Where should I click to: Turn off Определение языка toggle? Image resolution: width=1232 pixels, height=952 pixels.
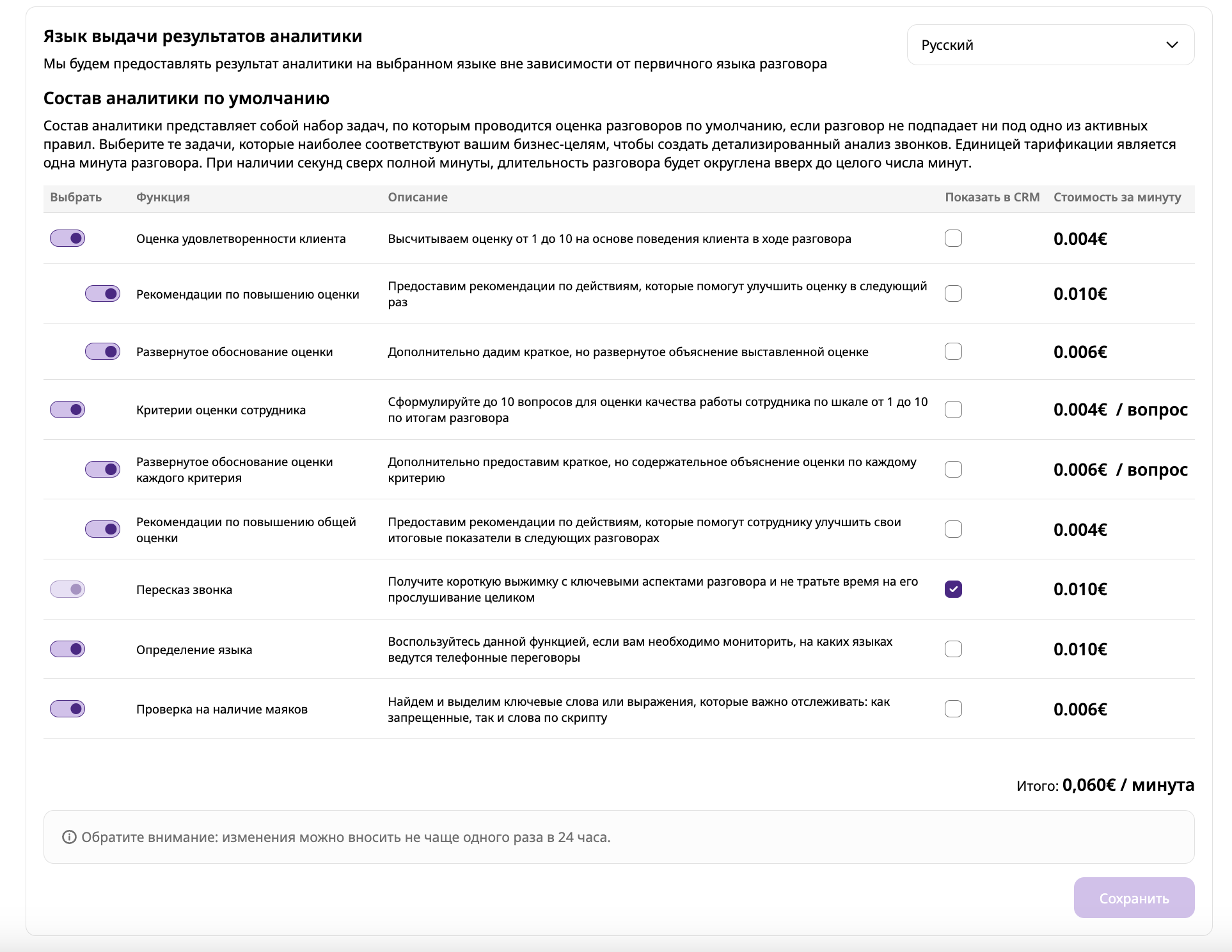point(68,650)
